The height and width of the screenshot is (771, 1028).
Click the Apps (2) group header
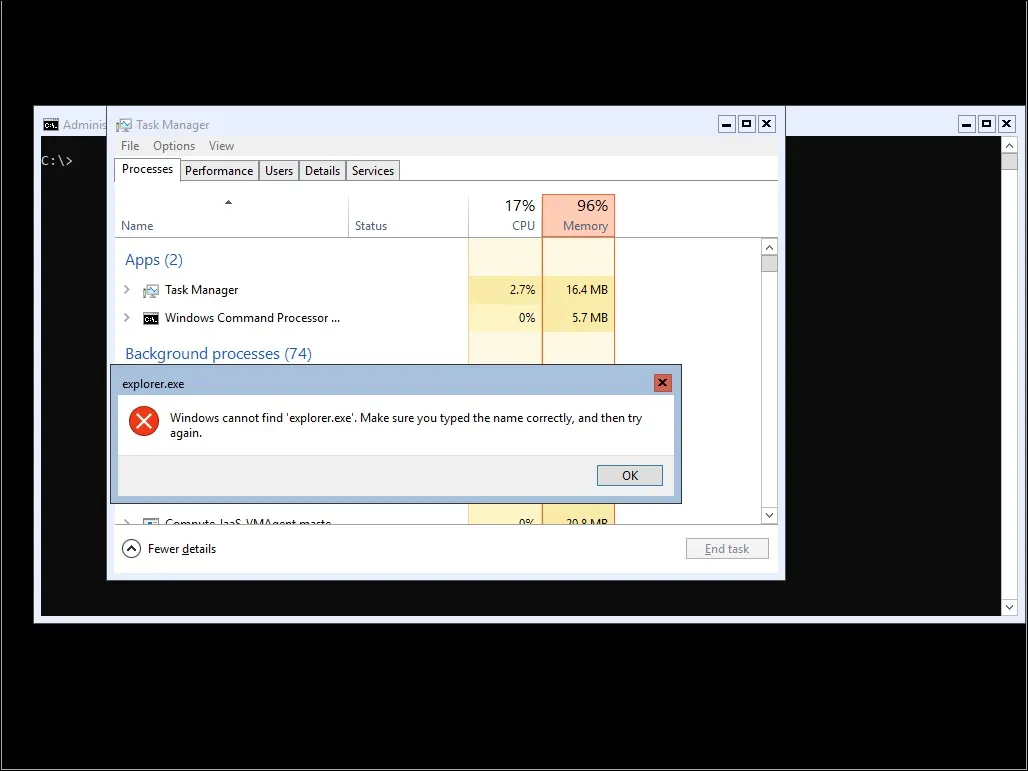pos(154,260)
